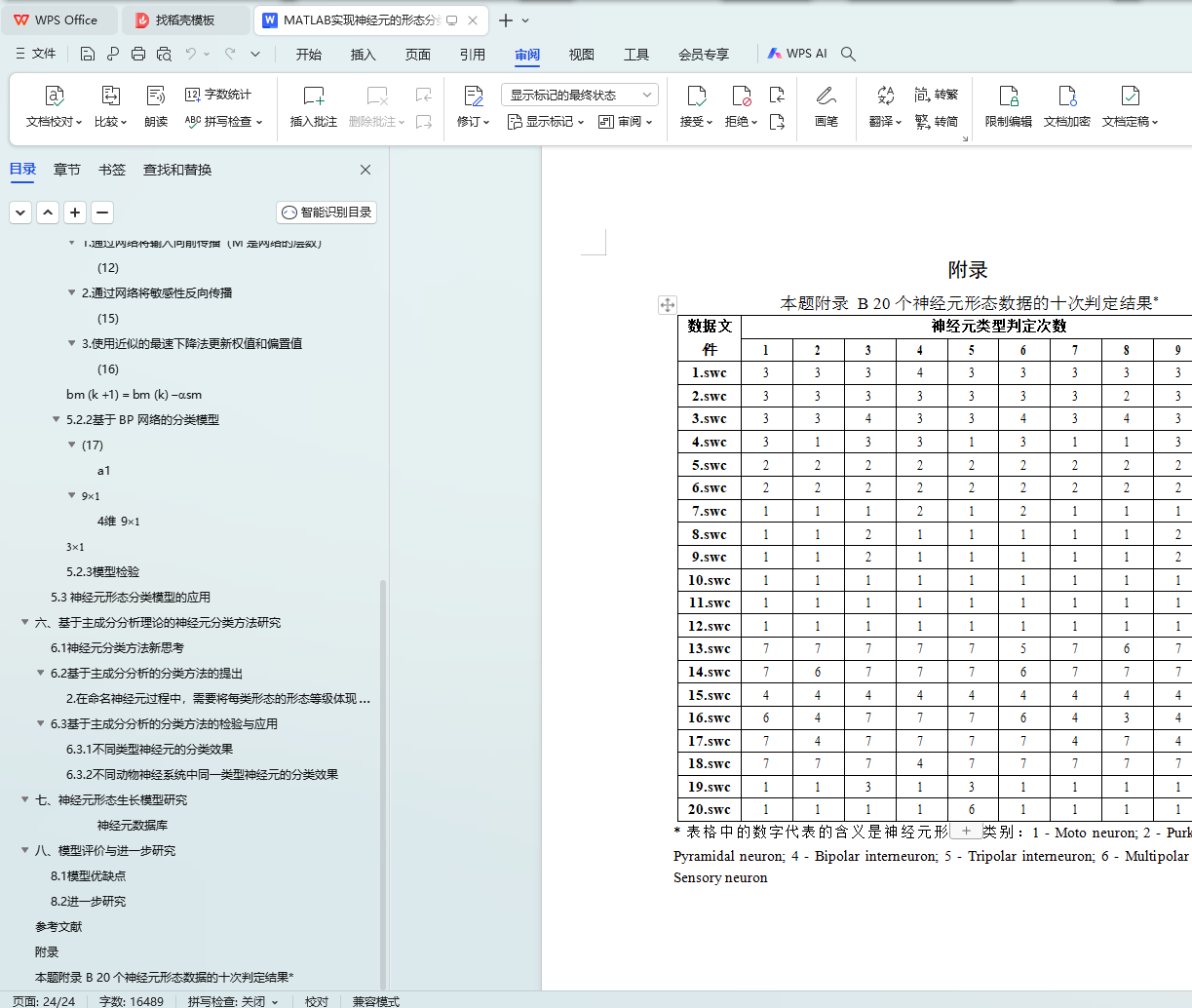Screen dimensions: 1192x1008
Task: Click the print preview icon
Action: point(164,55)
